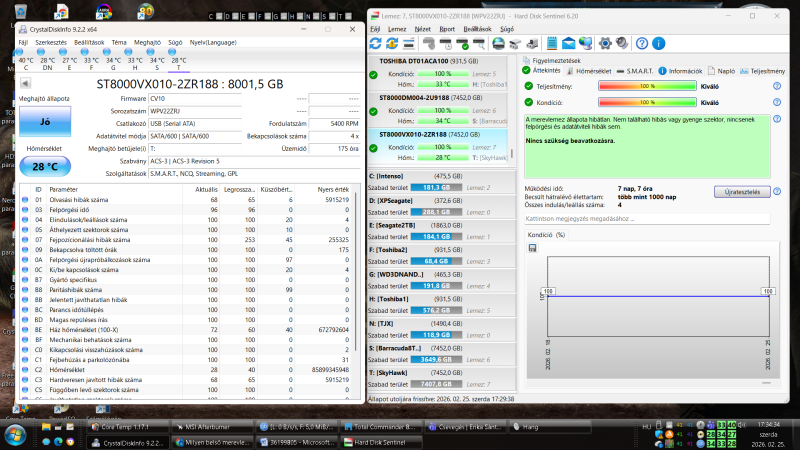Select drive DN 28 °C in CrystalDiskInfo
The height and width of the screenshot is (450, 800).
pyautogui.click(x=47, y=60)
